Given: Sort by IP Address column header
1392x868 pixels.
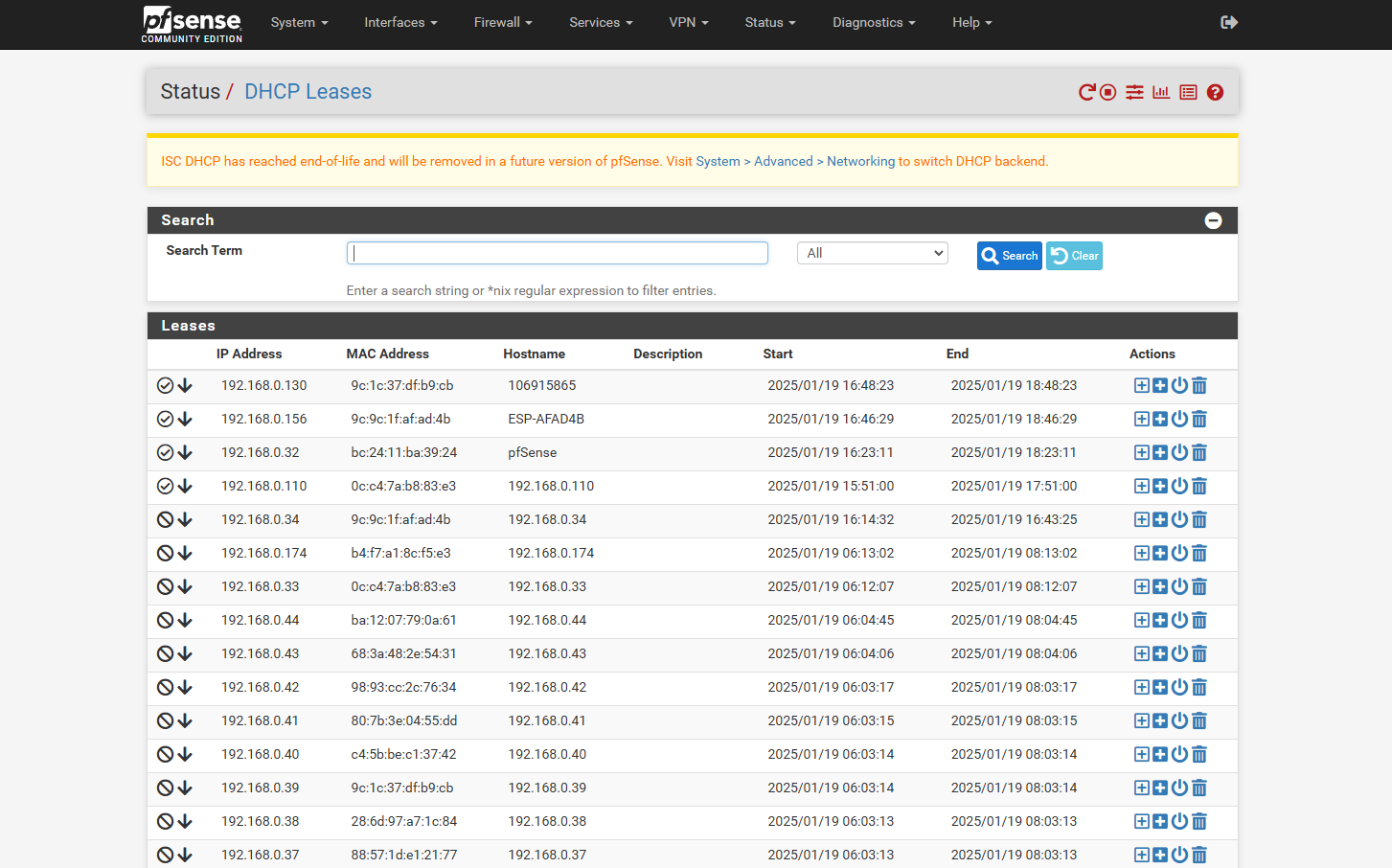Looking at the screenshot, I should [x=249, y=354].
